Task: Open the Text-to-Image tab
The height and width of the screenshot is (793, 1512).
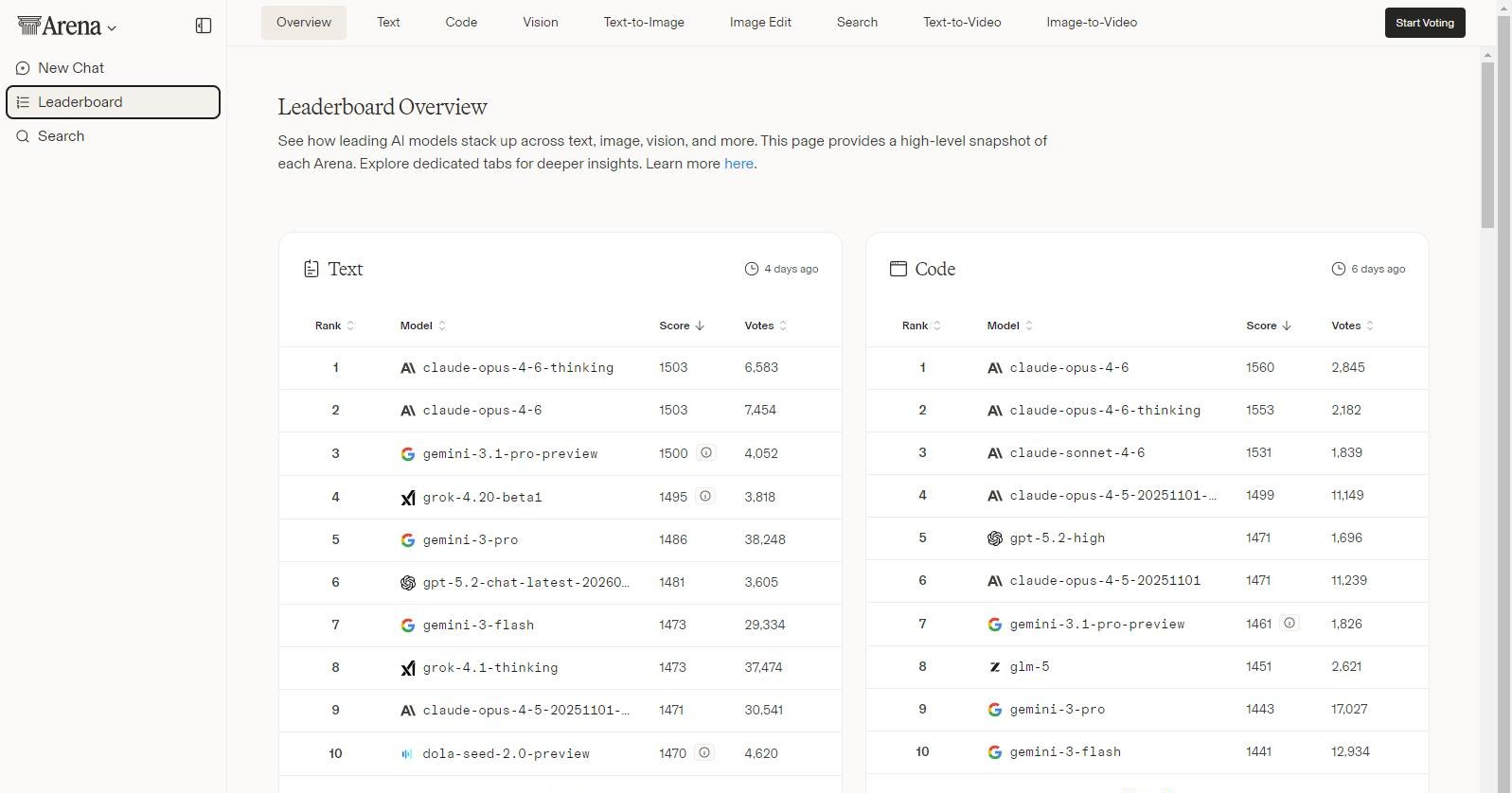Action: [x=644, y=22]
